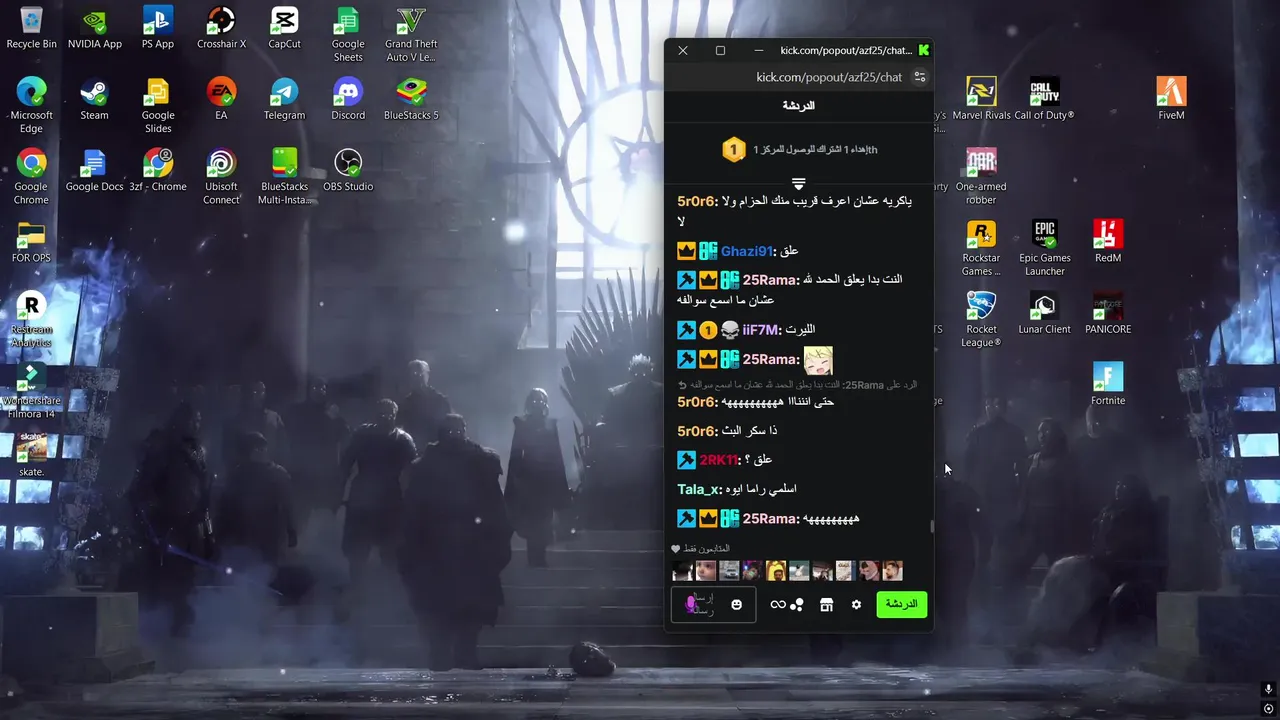
Task: Click the reply reference to 25Rama
Action: pos(797,384)
